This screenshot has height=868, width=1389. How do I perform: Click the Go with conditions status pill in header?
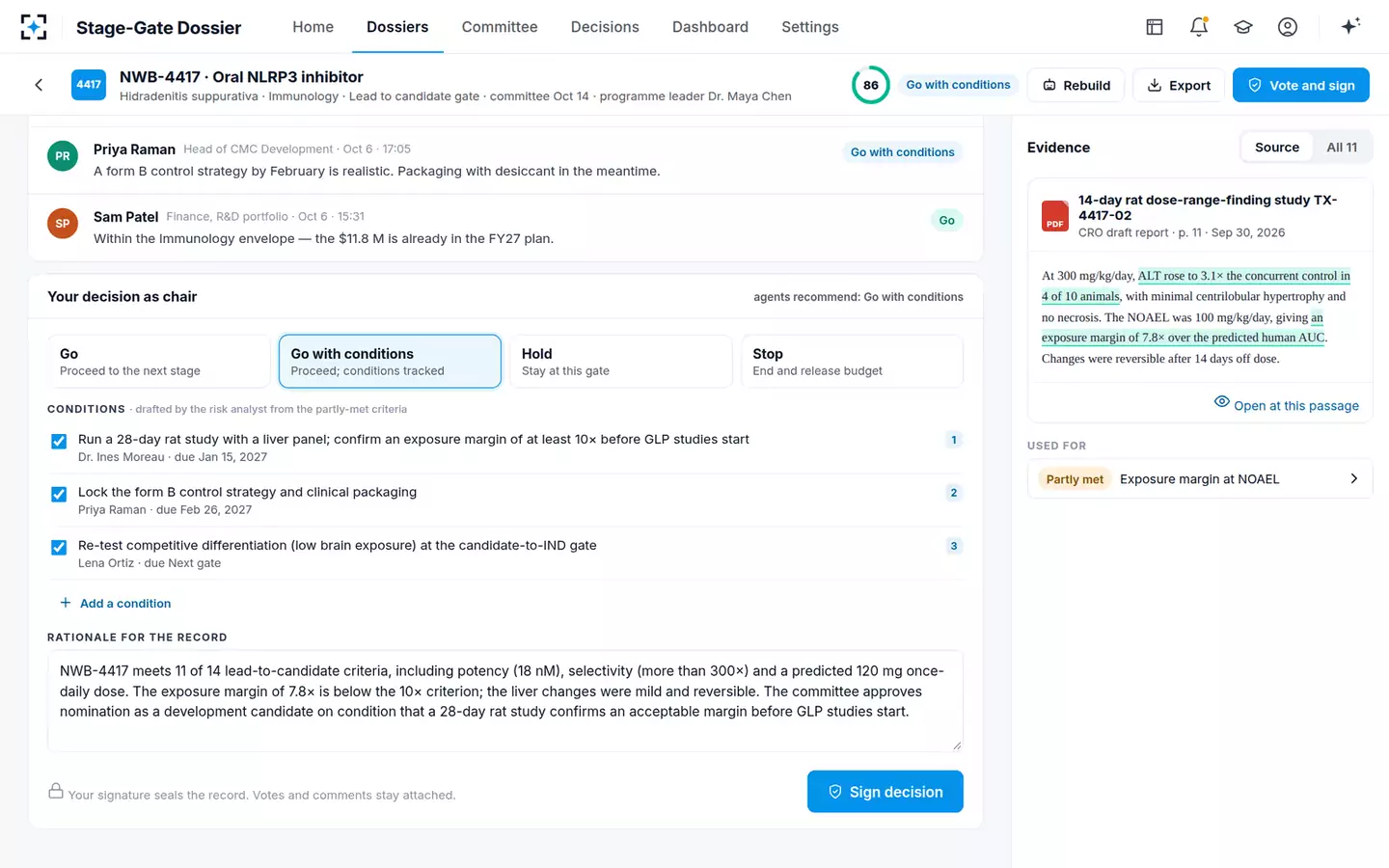tap(959, 85)
